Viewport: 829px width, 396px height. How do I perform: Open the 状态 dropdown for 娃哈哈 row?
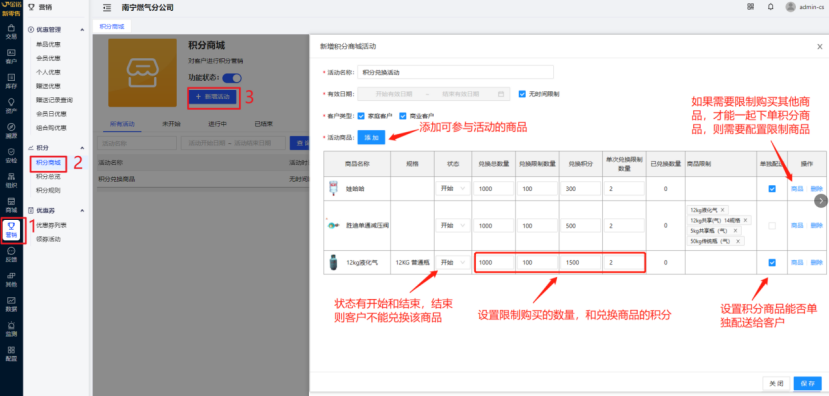(x=453, y=188)
